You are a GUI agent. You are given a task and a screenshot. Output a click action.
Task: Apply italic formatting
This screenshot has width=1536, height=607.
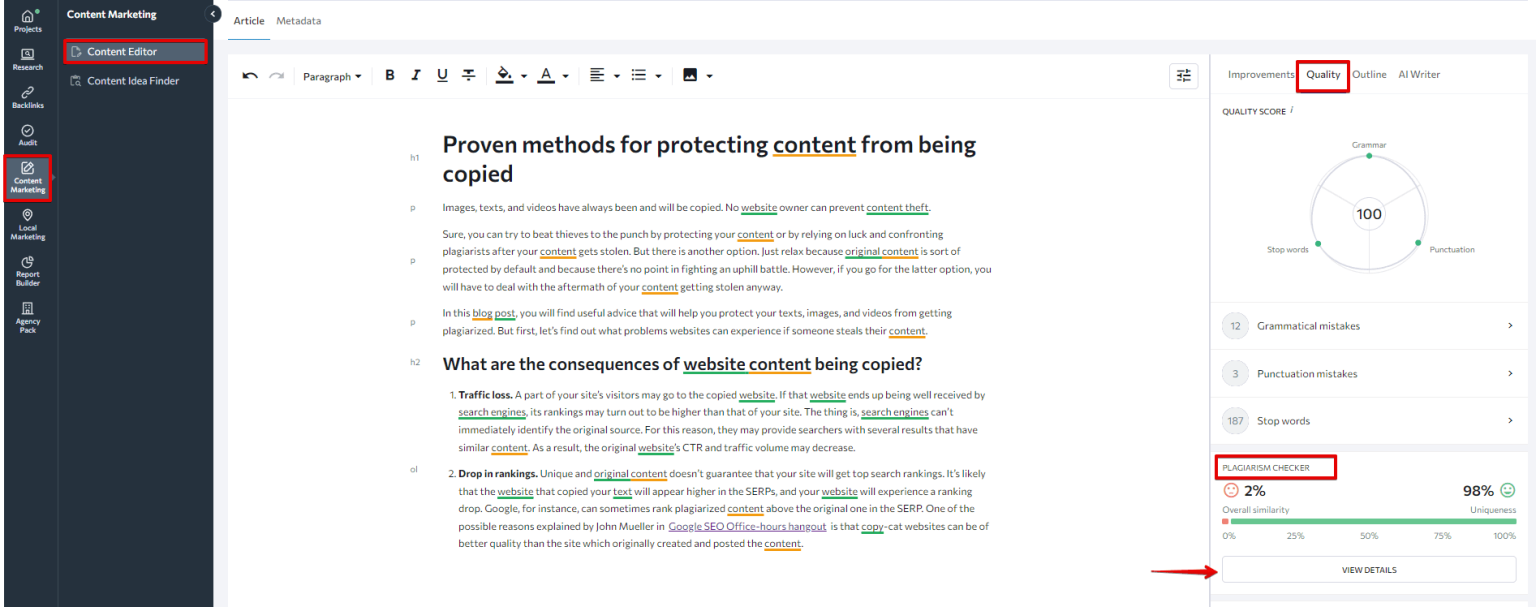tap(416, 75)
